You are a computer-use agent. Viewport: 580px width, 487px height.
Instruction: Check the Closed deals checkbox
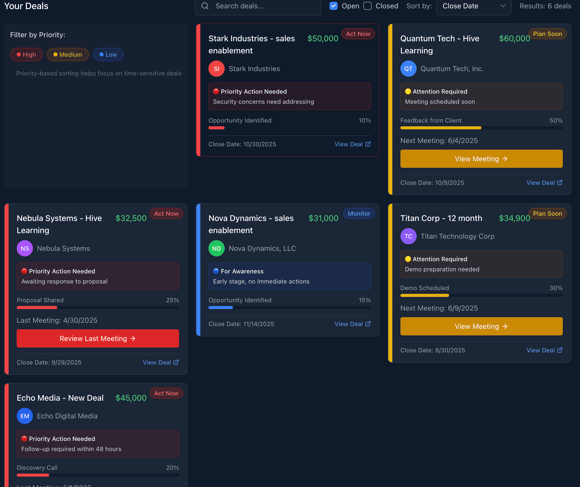point(367,6)
